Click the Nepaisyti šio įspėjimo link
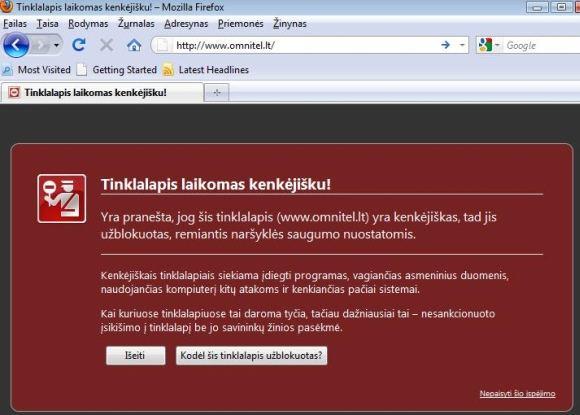This screenshot has height=415, width=580. (x=517, y=394)
